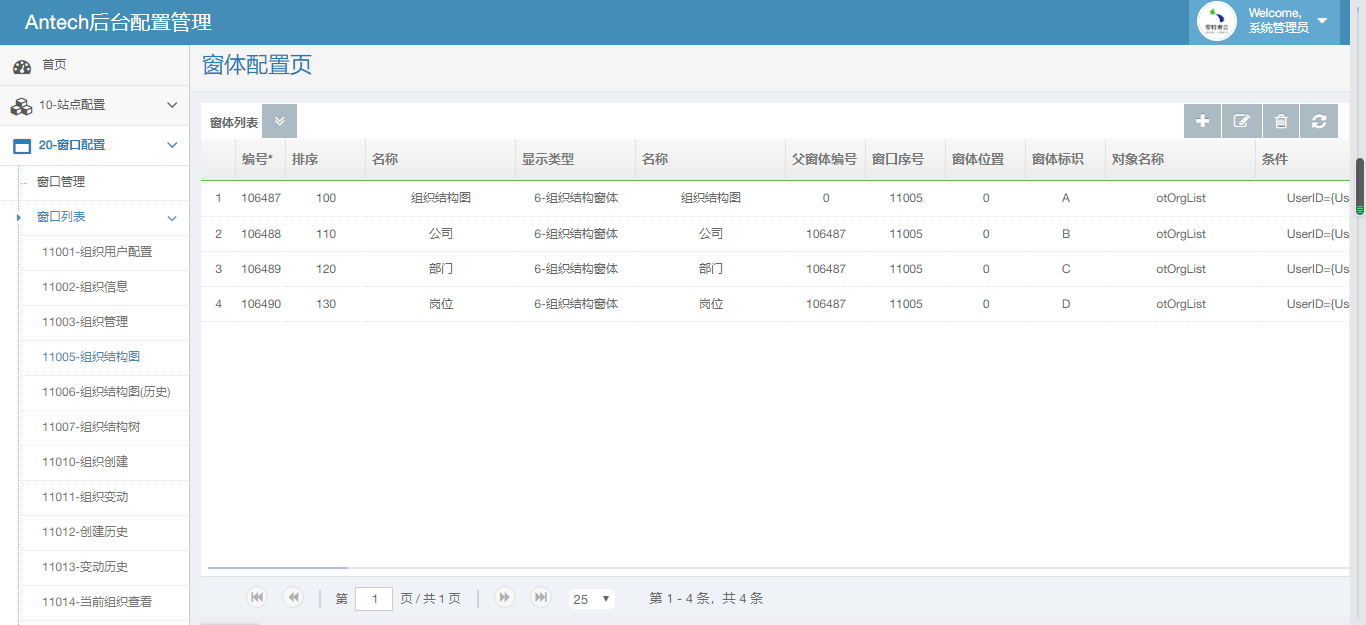Image resolution: width=1366 pixels, height=625 pixels.
Task: Click the pager status 第 1 - 4 条，共 4 条
Action: point(706,598)
